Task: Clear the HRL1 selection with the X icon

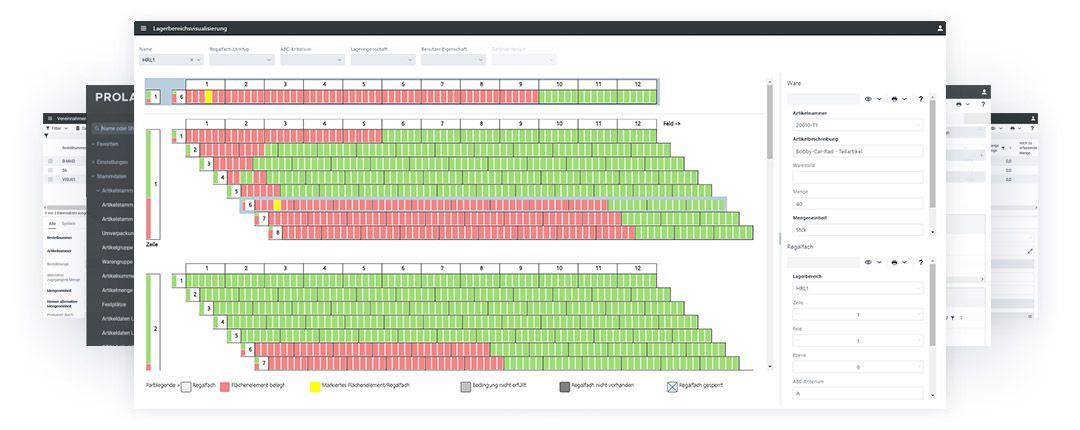Action: tap(192, 61)
